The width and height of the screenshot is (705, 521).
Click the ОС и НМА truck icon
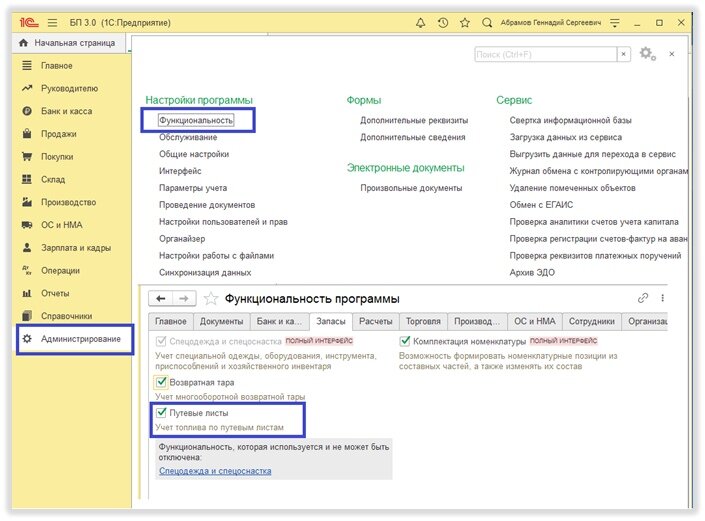[27, 225]
